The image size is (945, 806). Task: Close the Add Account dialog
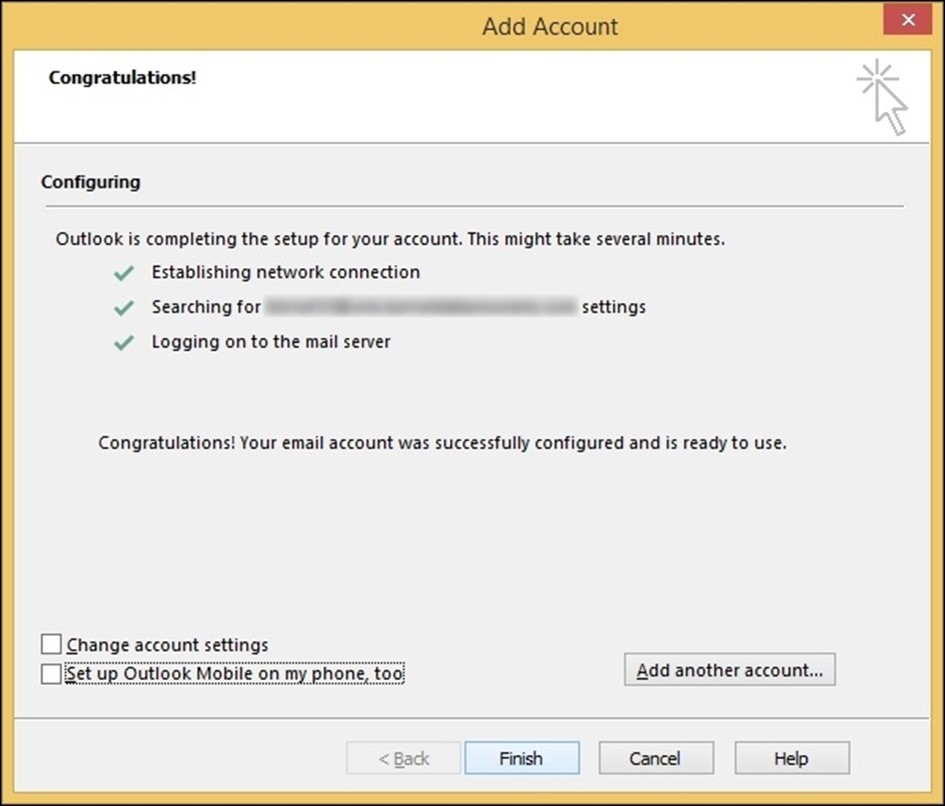click(x=908, y=20)
